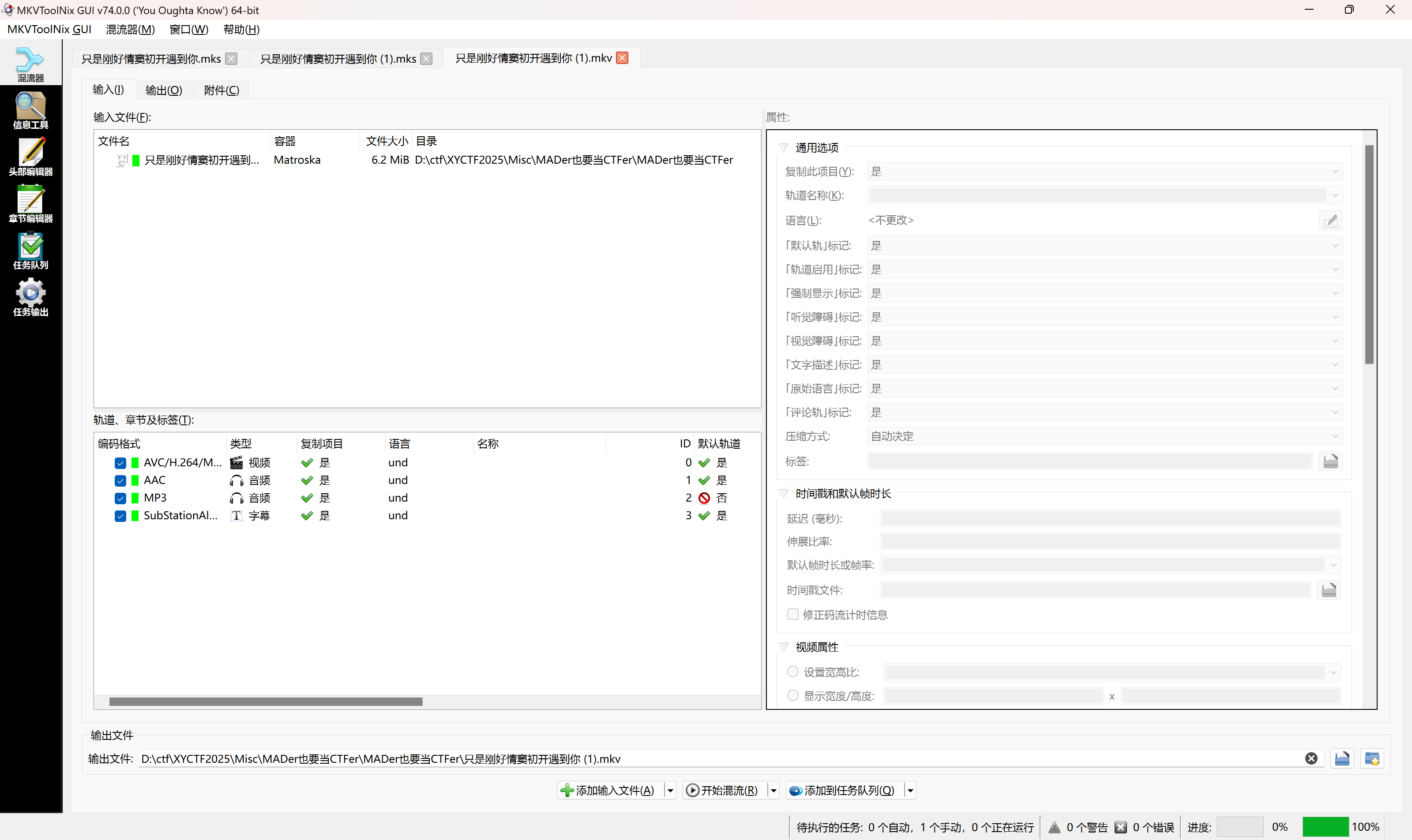Click the tracks list horizontal scrollbar

266,701
